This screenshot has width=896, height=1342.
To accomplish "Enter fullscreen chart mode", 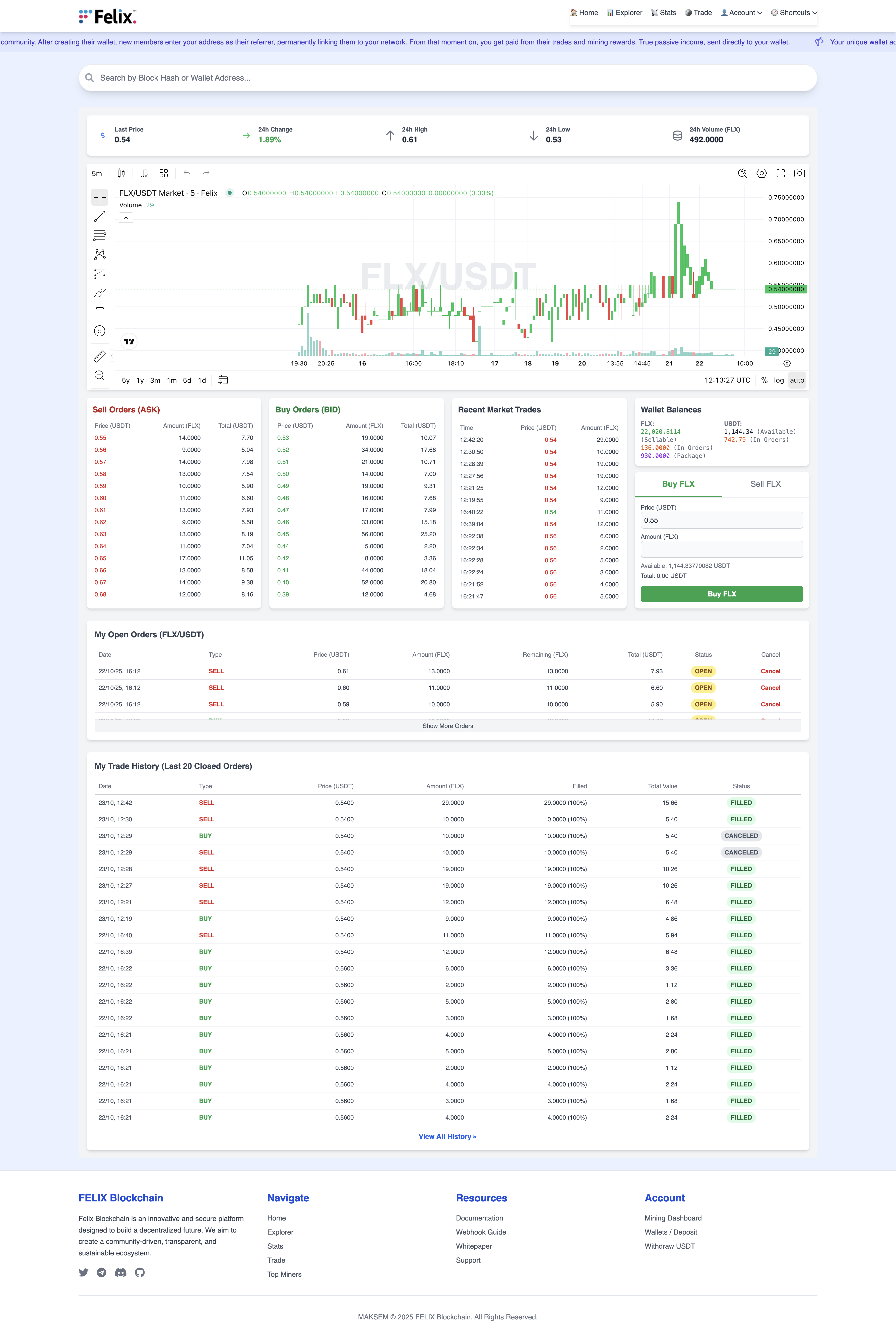I will coord(781,173).
